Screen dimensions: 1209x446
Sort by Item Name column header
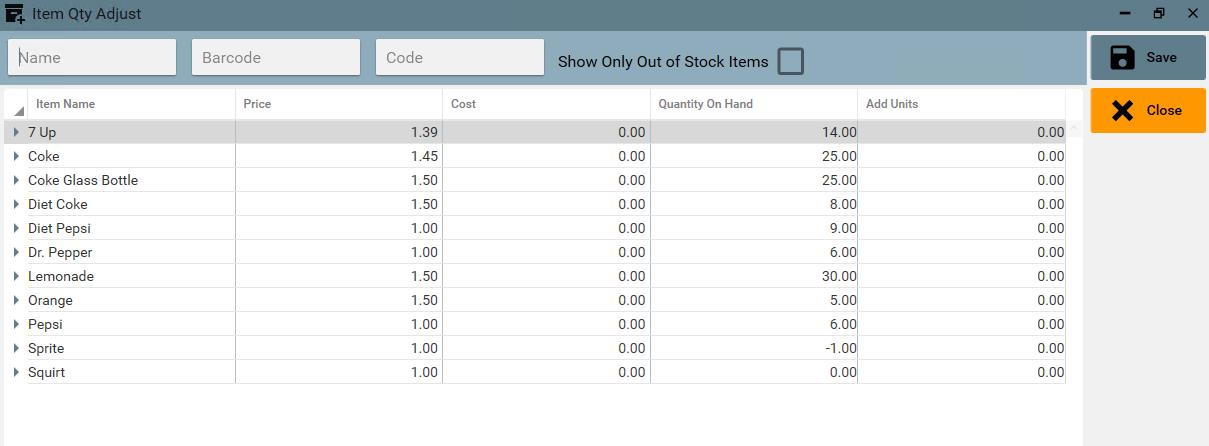pyautogui.click(x=132, y=104)
